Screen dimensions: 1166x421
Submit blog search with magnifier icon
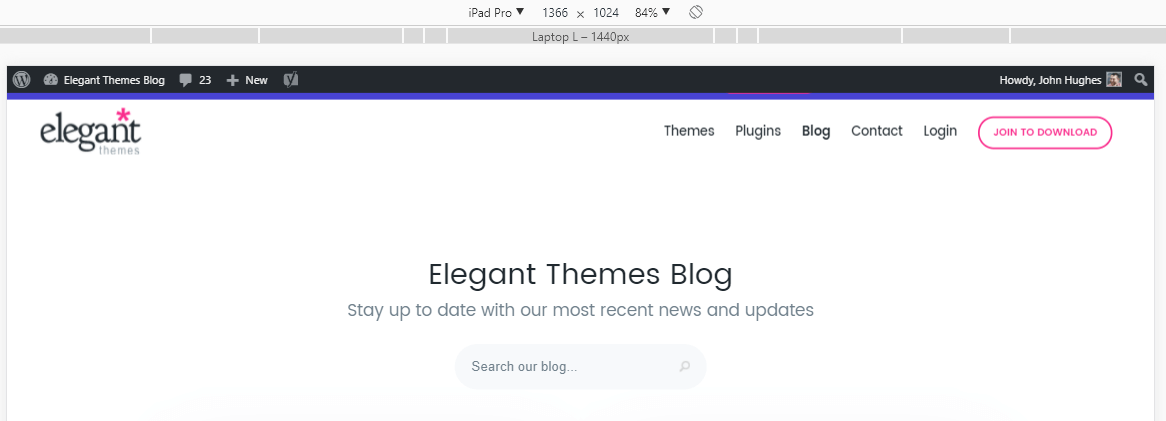(685, 367)
